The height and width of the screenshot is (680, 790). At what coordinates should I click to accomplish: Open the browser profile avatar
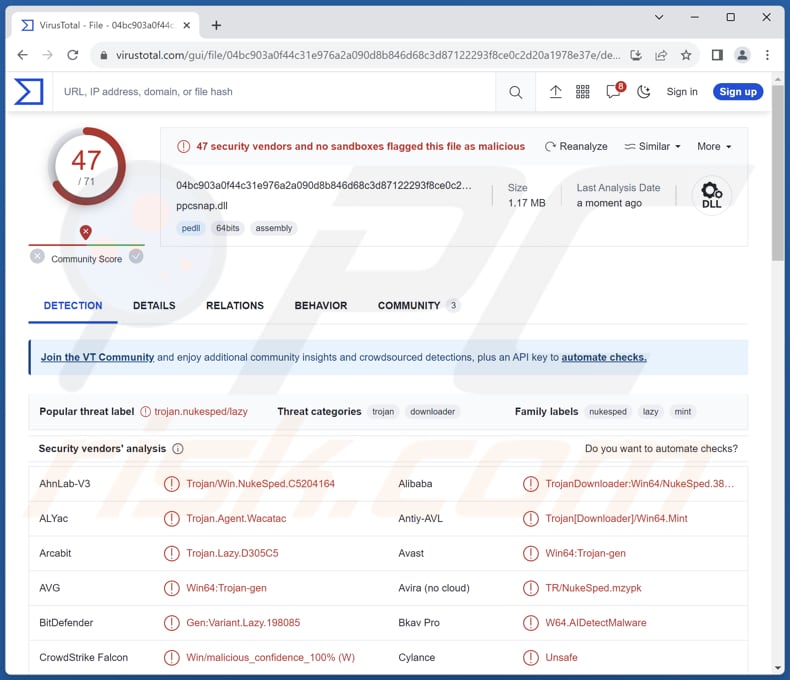pos(742,55)
